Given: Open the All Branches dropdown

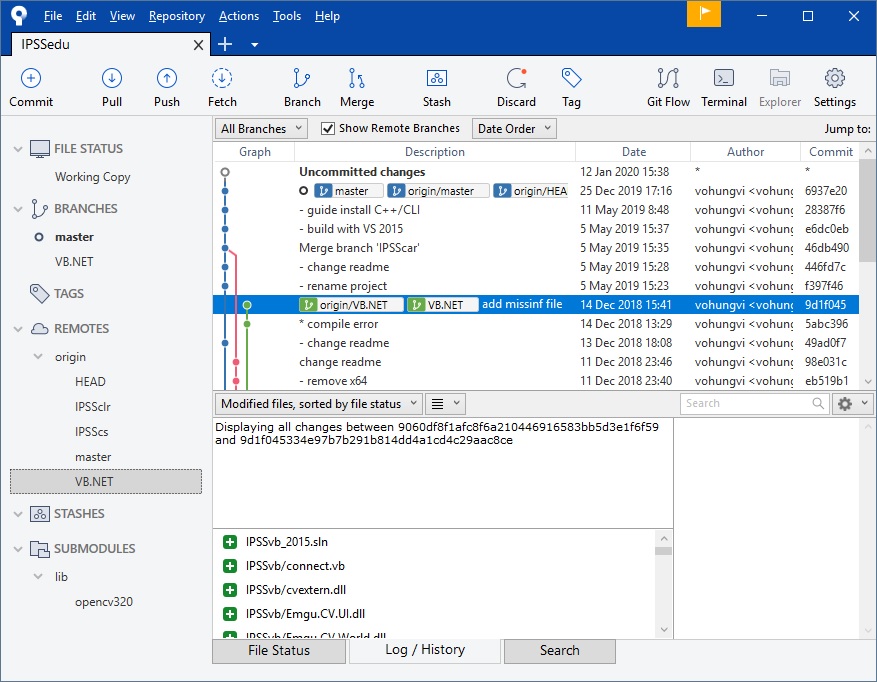Looking at the screenshot, I should tap(261, 129).
